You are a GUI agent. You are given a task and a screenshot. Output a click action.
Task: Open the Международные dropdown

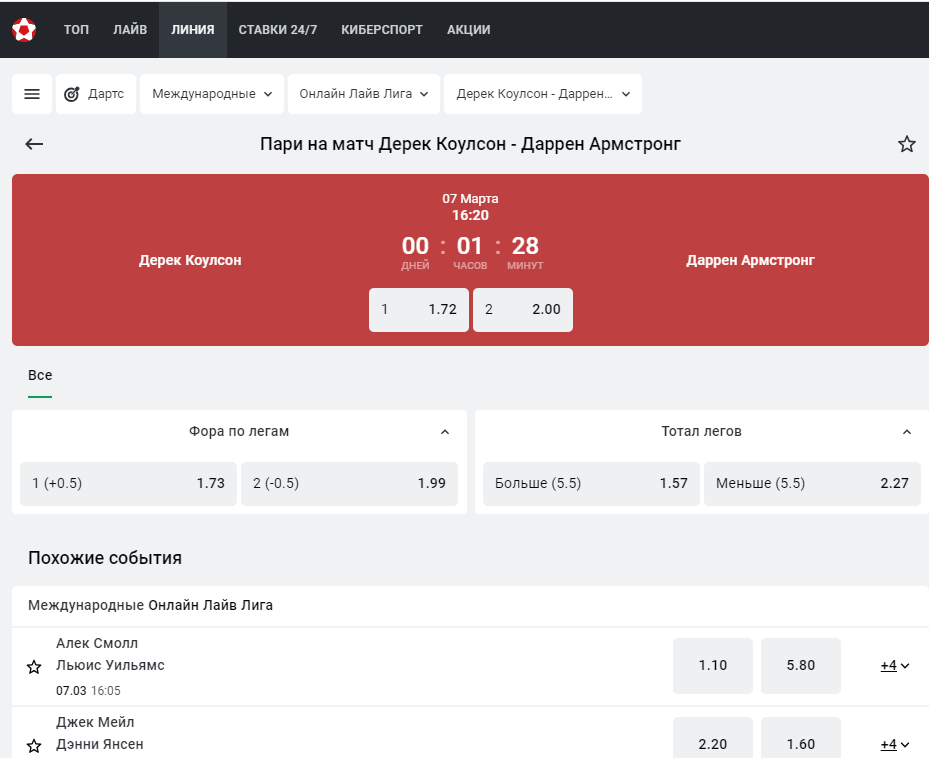point(212,94)
